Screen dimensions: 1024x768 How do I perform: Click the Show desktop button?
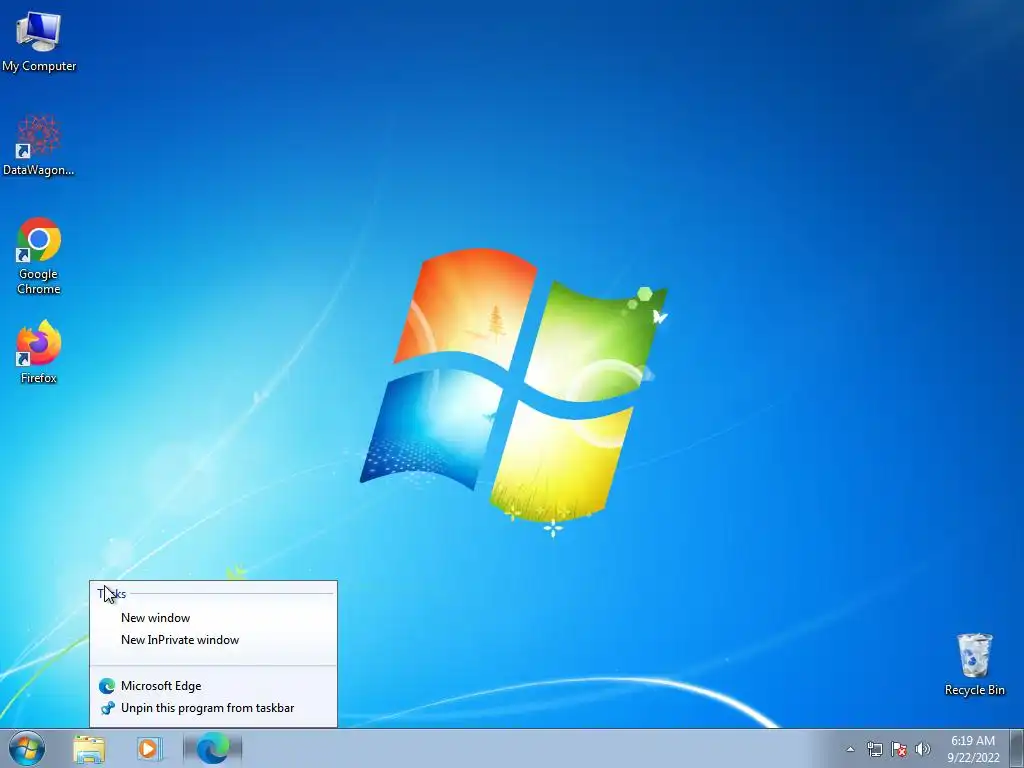point(1017,749)
